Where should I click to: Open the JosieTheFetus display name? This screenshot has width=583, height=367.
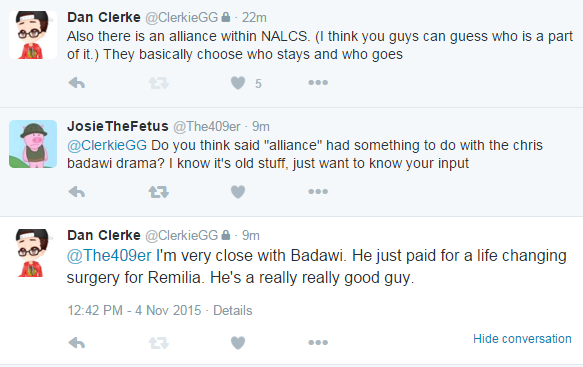point(117,126)
